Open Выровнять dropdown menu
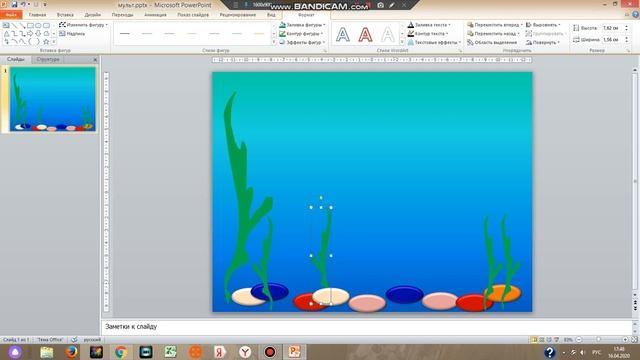The image size is (640, 360). (543, 25)
